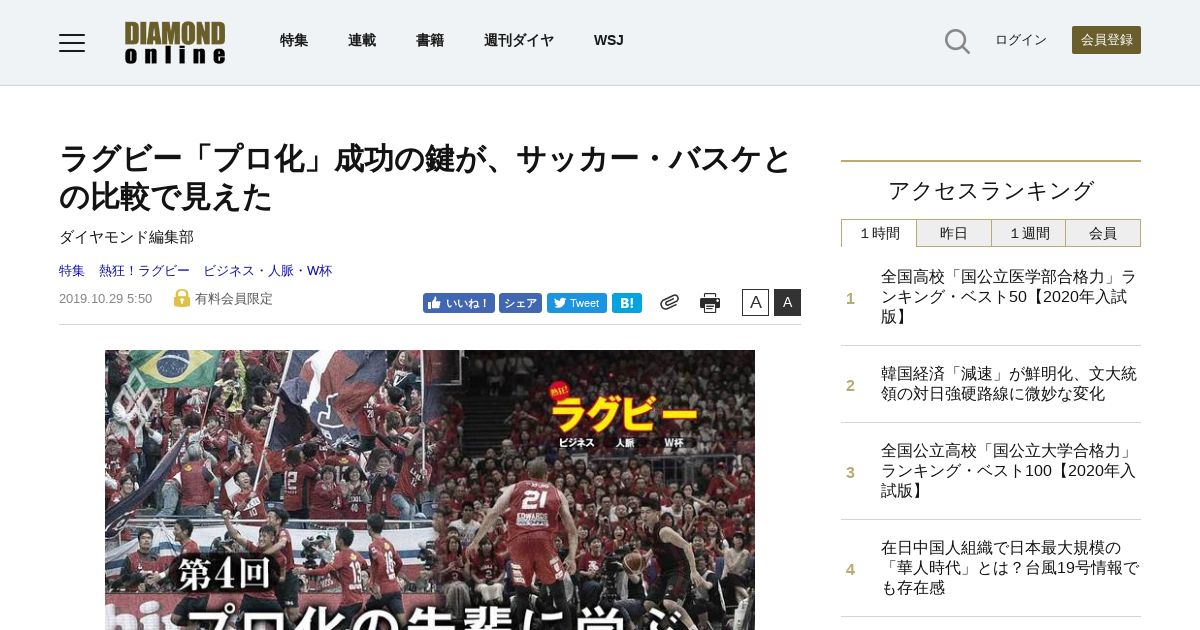Click the Diamond Online logo
The image size is (1200, 630).
point(175,43)
